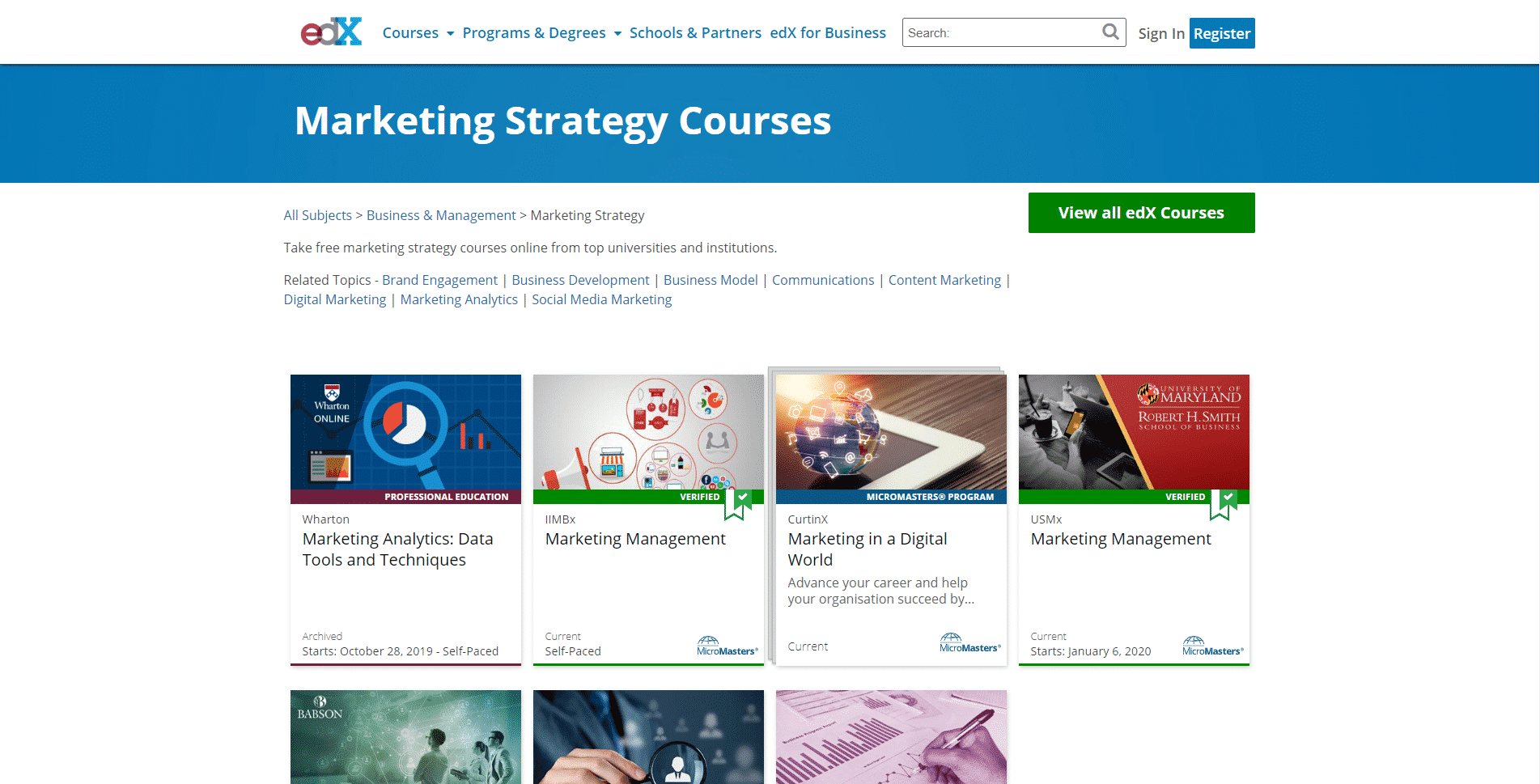Click verified ribbon badge on IIMBx card
The height and width of the screenshot is (784, 1540).
pyautogui.click(x=738, y=504)
